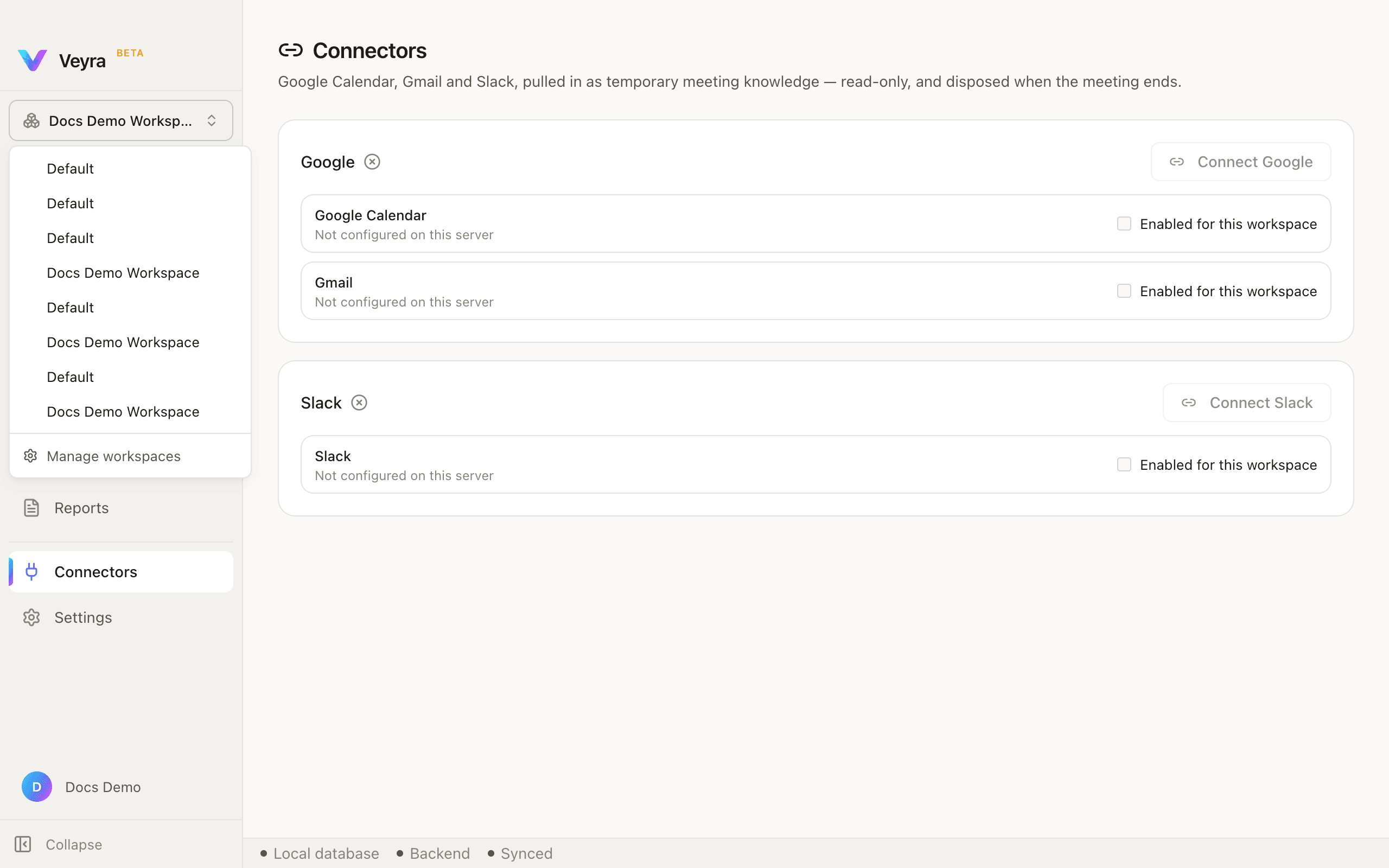Click the Google Calendar connector title
Screen dimensions: 1389x868
[370, 215]
